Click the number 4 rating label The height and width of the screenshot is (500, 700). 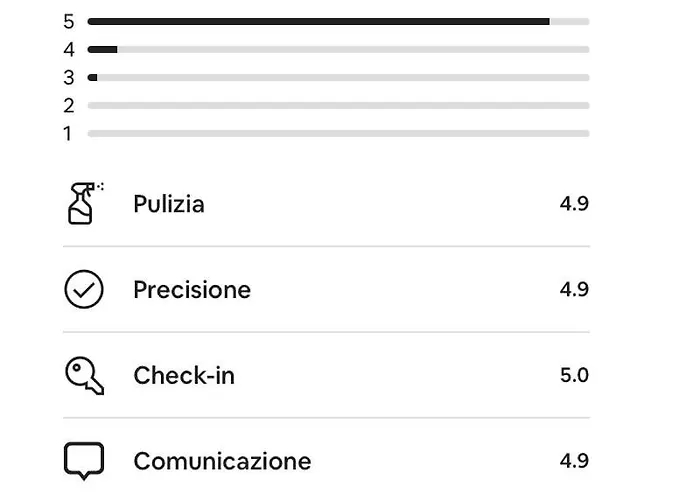coord(69,49)
